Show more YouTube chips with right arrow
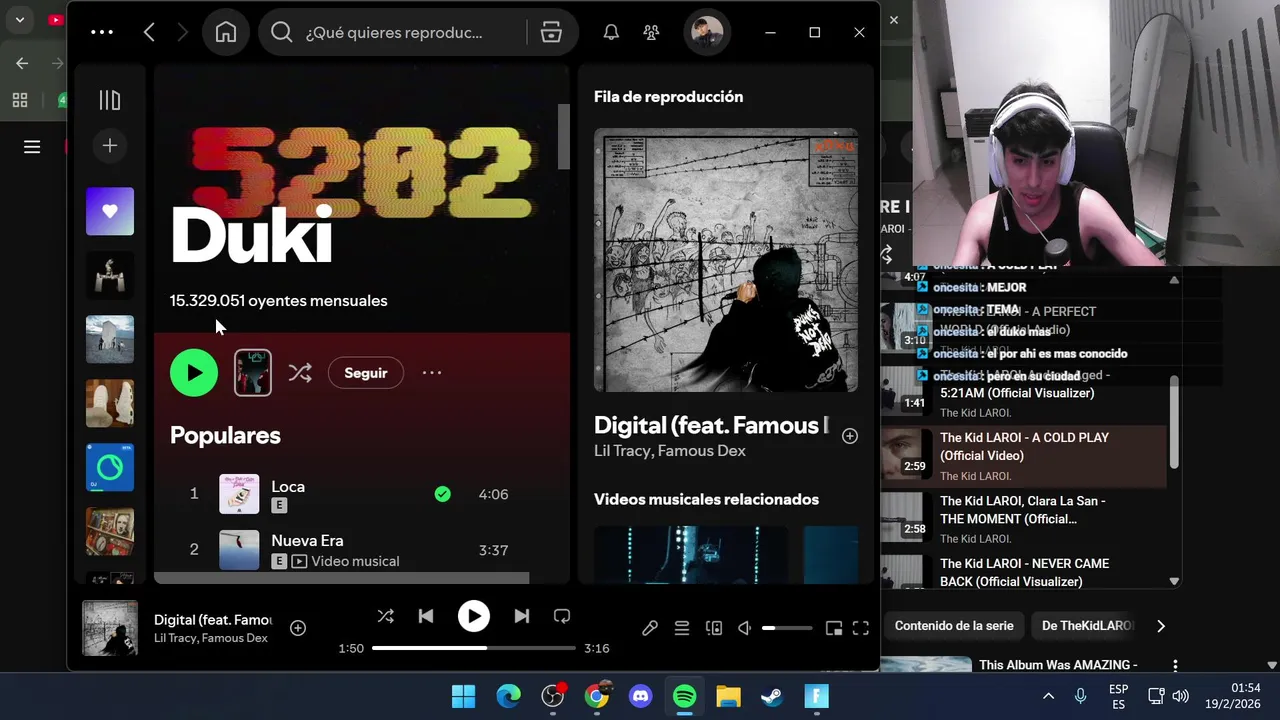 1161,626
